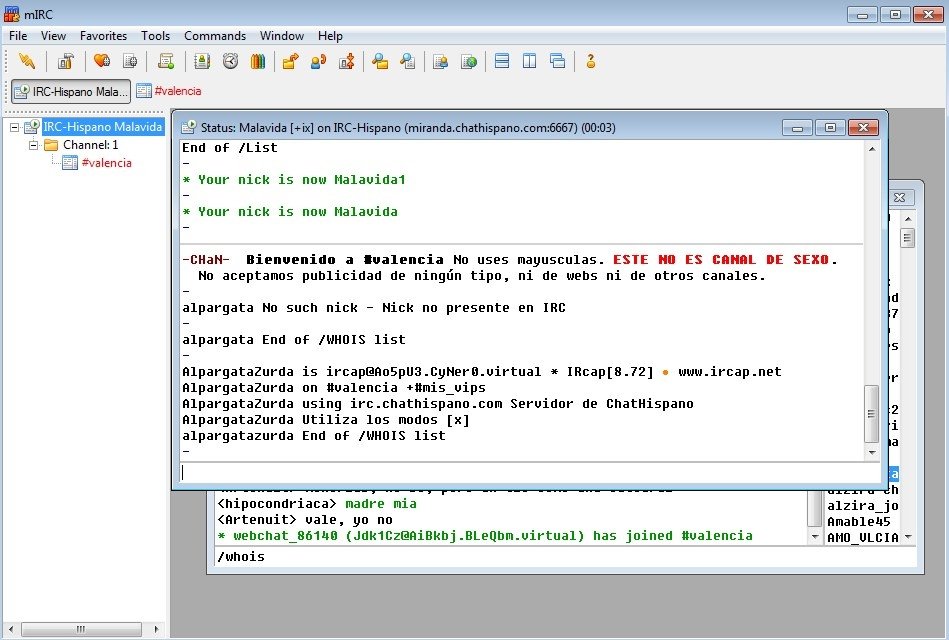
Task: Click the 'Your nick is now Malavida1' line
Action: [294, 180]
